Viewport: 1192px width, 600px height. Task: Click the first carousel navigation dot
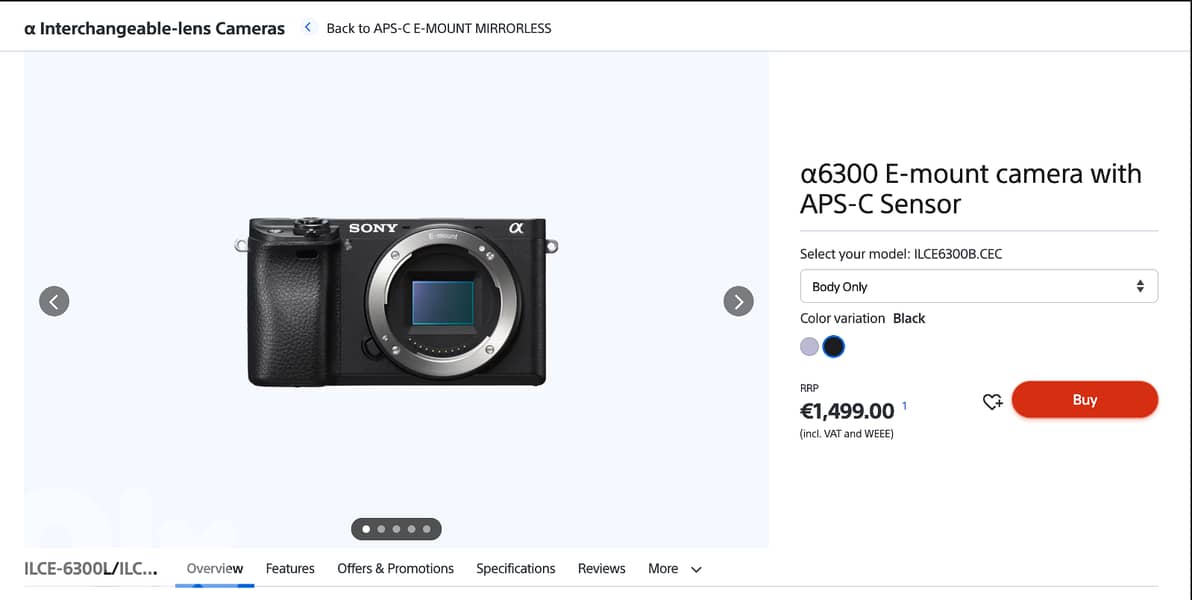(366, 529)
